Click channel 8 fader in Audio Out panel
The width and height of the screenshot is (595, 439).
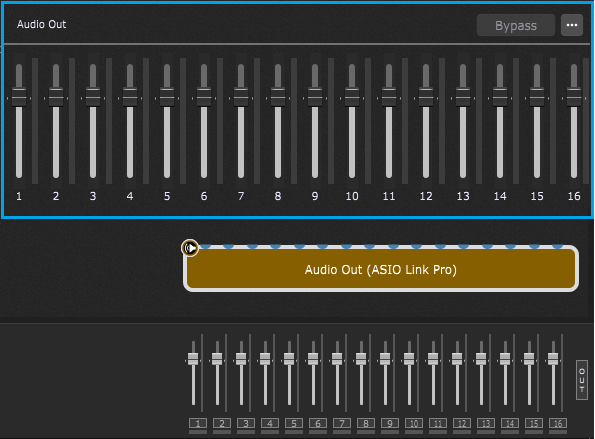[278, 97]
